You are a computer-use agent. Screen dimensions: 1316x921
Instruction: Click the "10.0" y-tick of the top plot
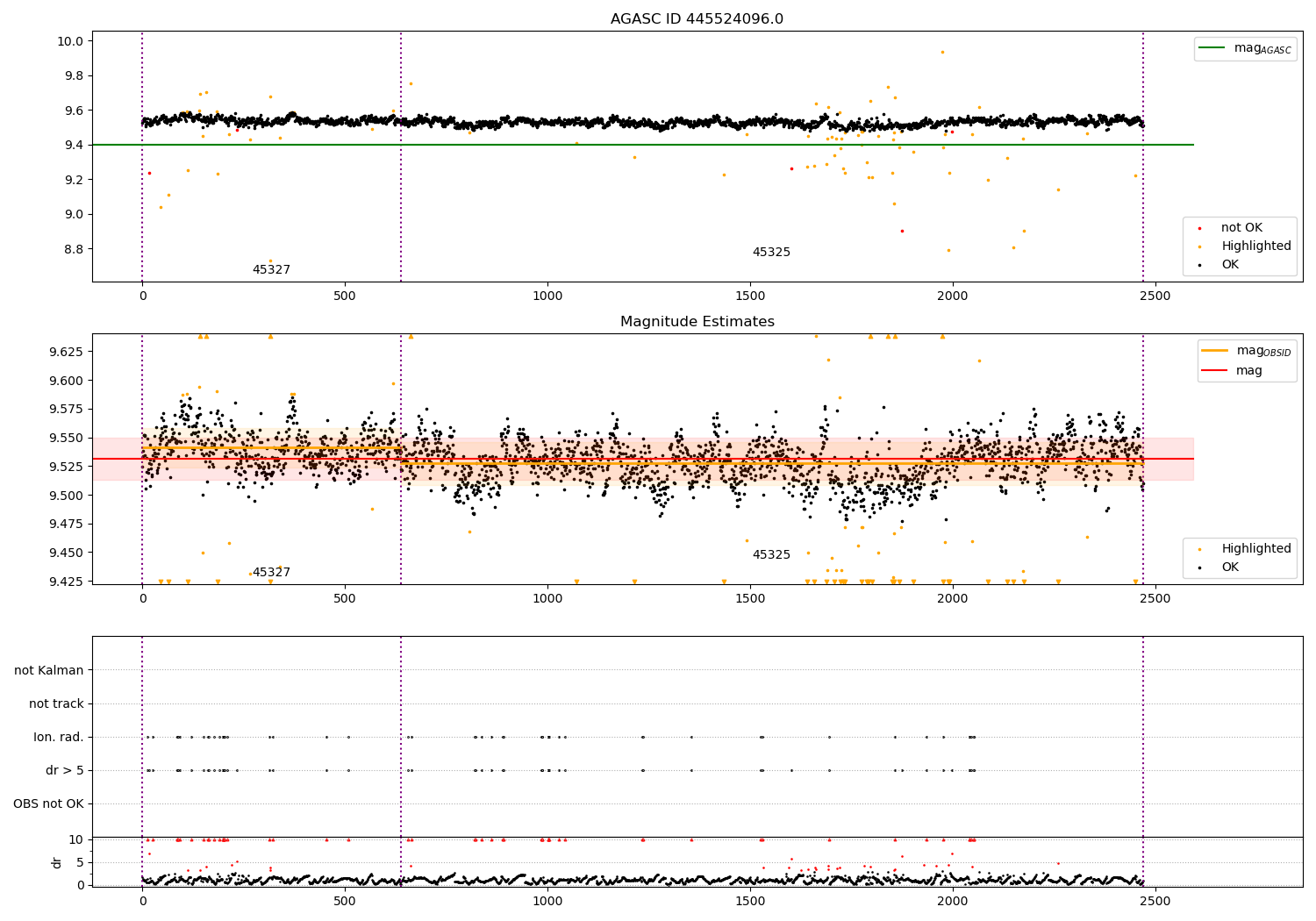coord(70,41)
